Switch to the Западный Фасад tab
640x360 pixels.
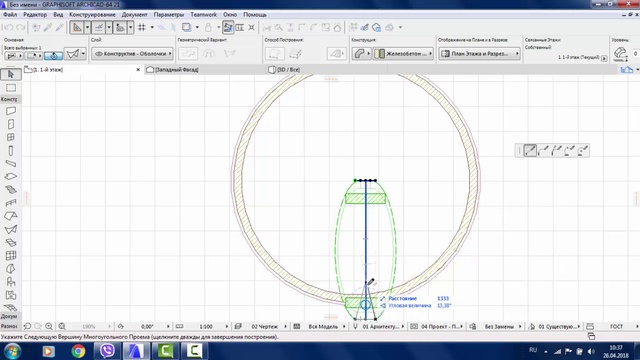tap(177, 70)
